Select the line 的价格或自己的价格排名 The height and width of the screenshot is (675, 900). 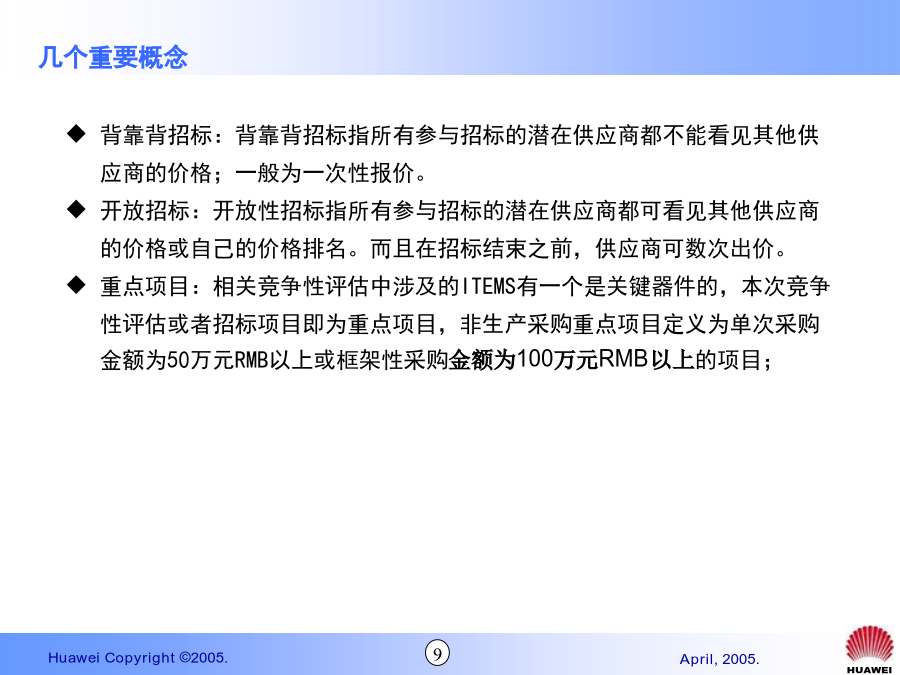click(x=444, y=249)
